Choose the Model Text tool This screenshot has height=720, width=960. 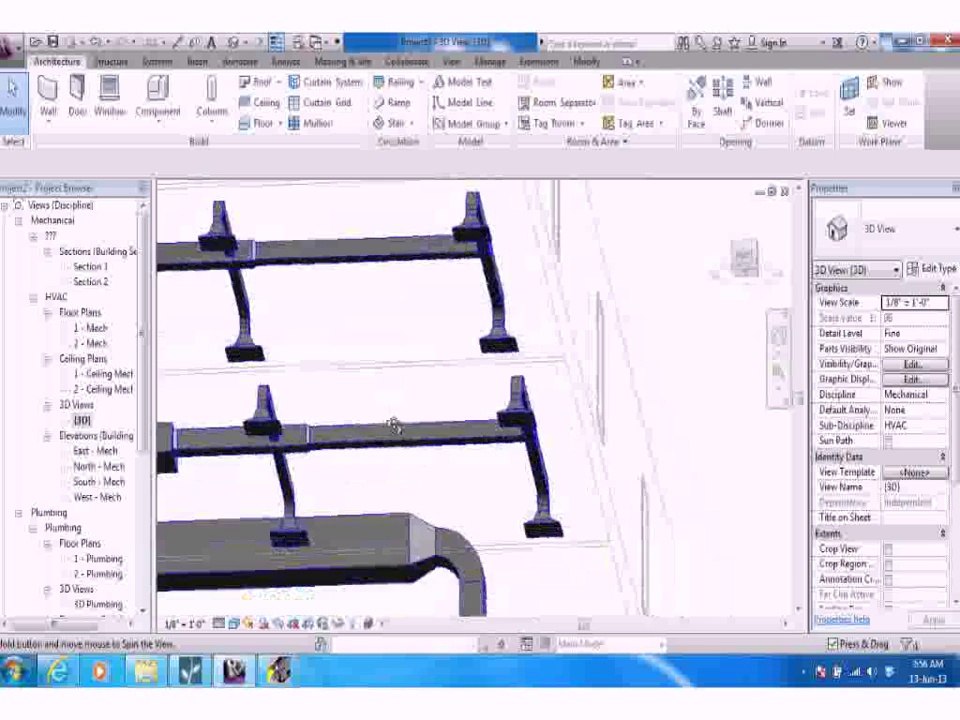(x=463, y=82)
